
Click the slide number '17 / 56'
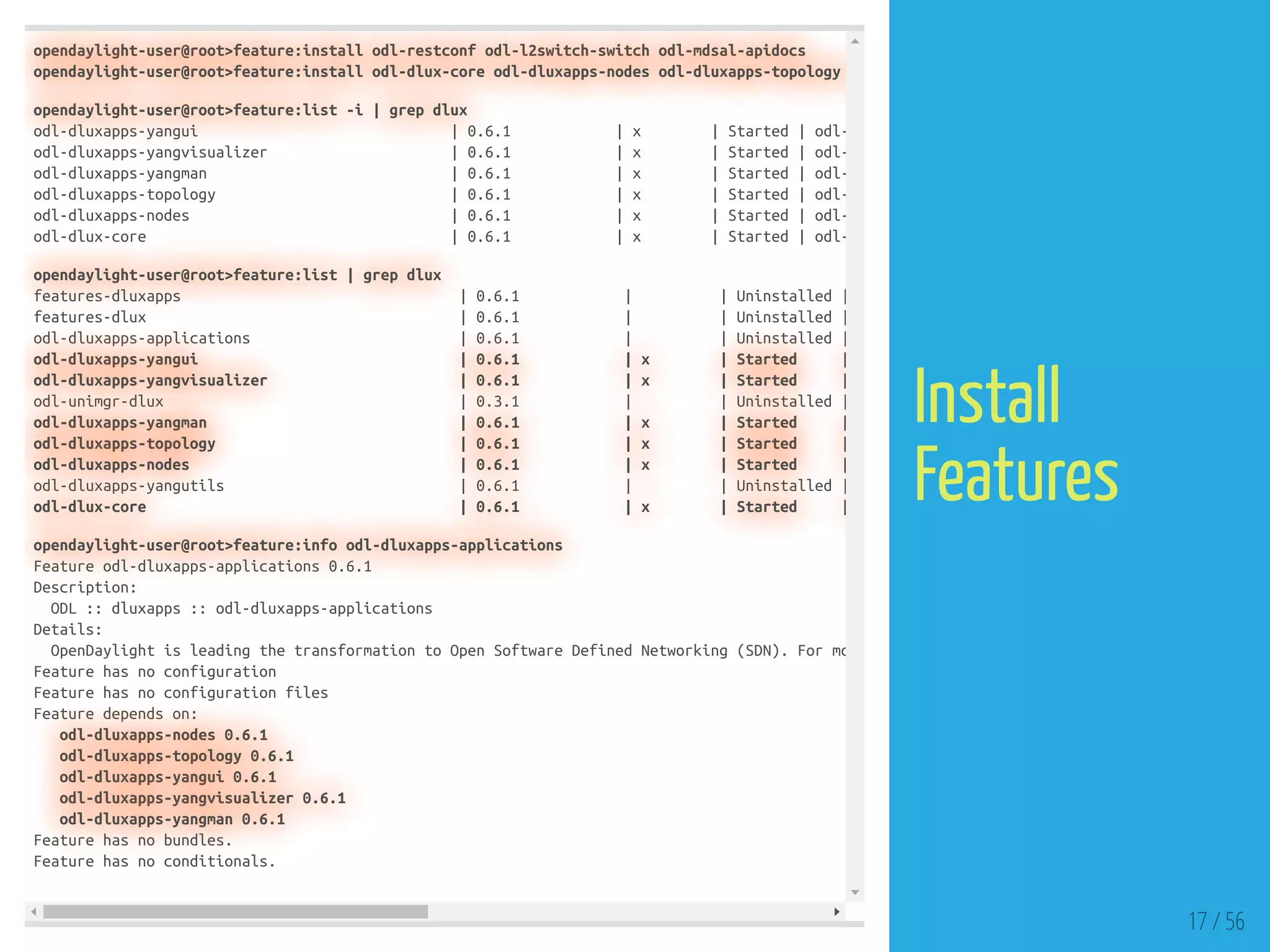click(1216, 921)
